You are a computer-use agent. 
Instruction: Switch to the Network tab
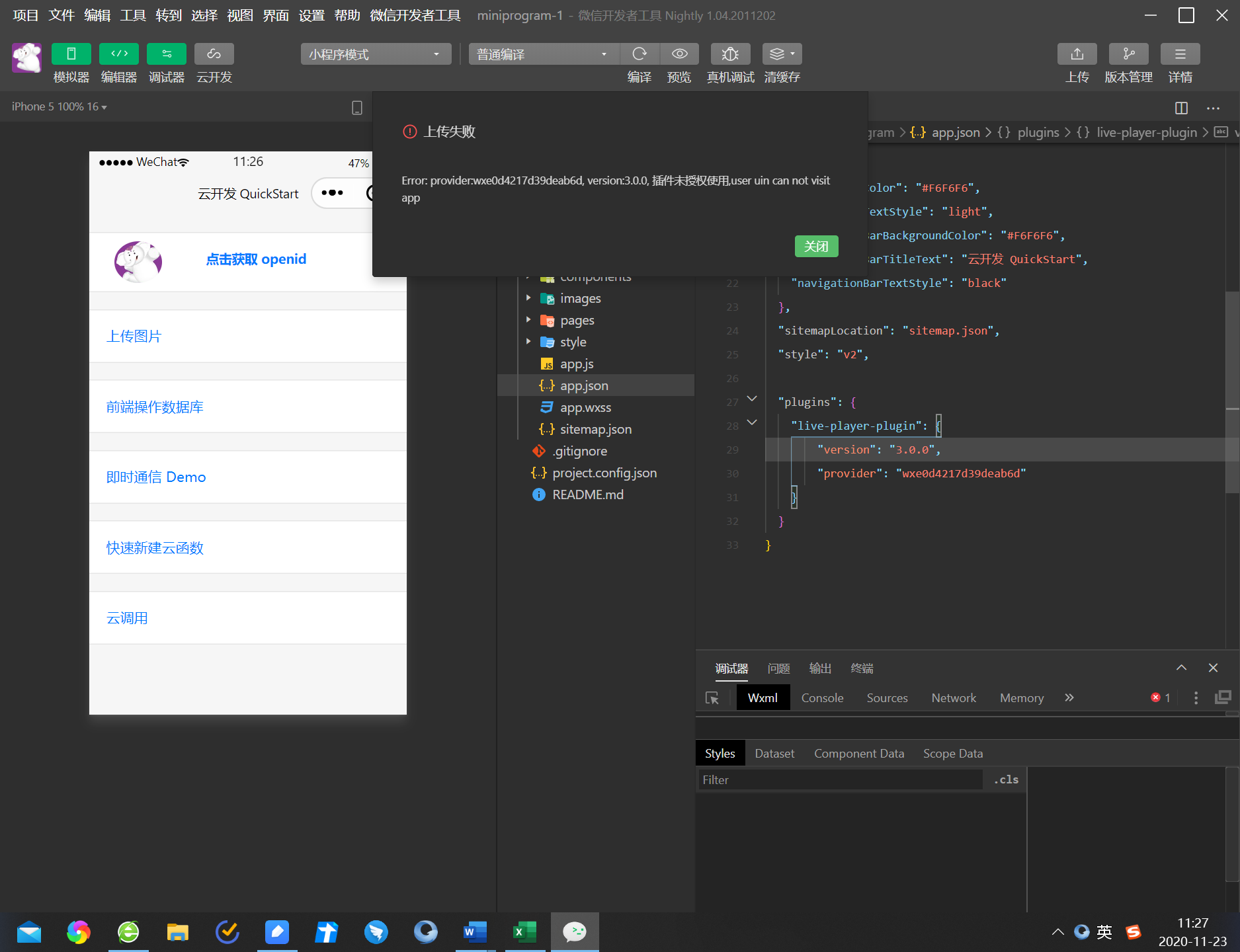pos(954,697)
